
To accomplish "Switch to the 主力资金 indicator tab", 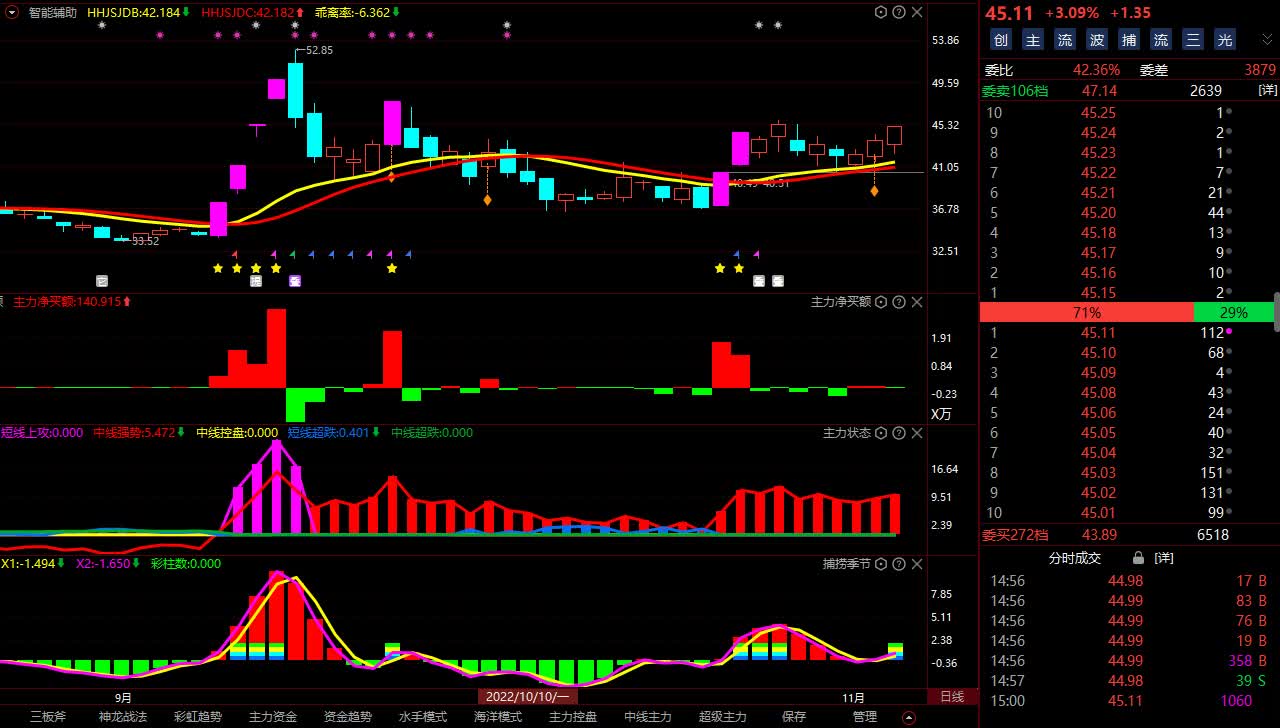I will point(273,717).
